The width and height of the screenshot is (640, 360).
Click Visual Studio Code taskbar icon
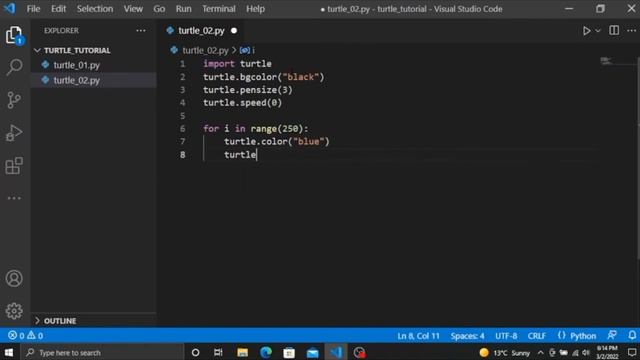coord(336,352)
